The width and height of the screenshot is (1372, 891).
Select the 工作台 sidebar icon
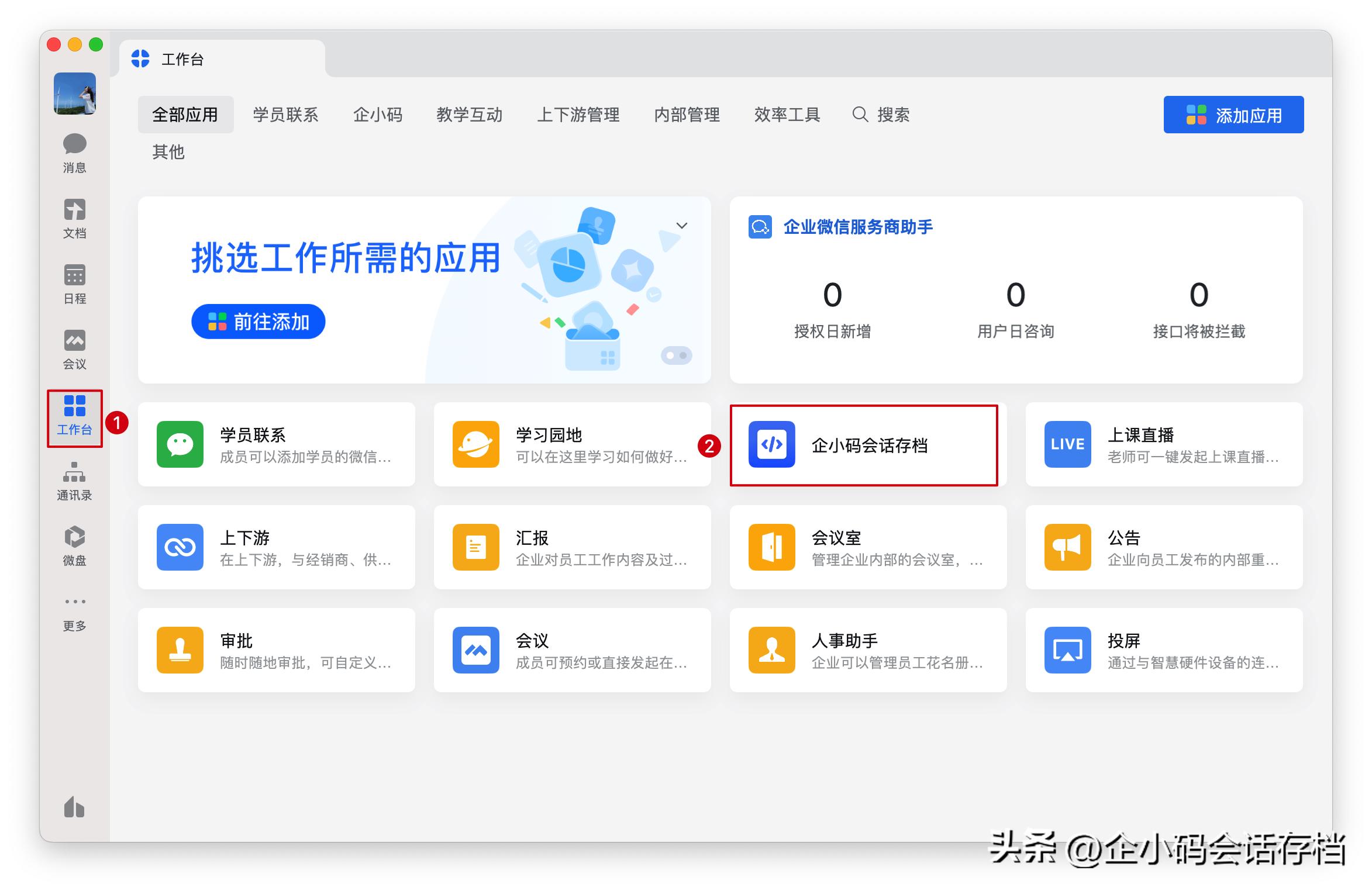pyautogui.click(x=74, y=415)
